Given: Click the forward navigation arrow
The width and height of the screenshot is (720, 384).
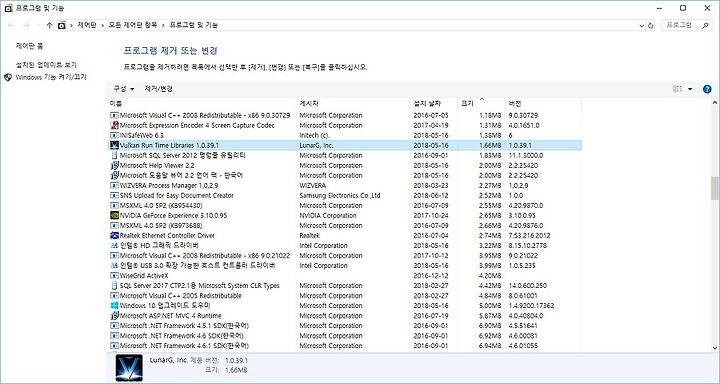Looking at the screenshot, I should (26, 25).
